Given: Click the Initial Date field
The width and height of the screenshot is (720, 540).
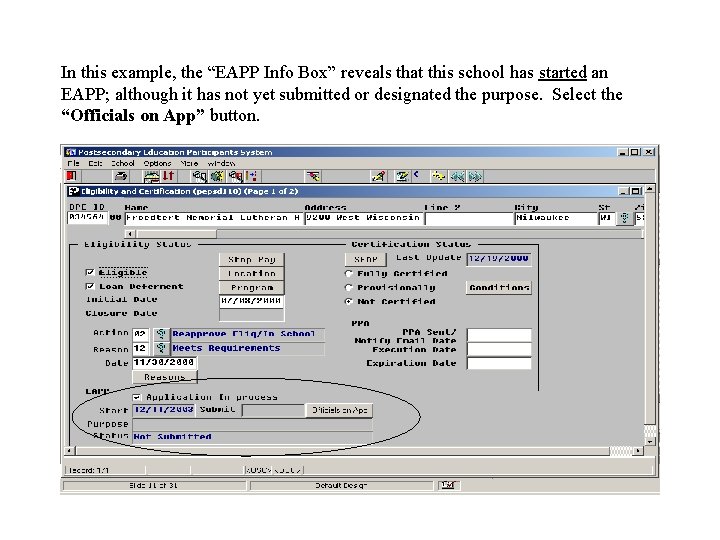Looking at the screenshot, I should [252, 301].
